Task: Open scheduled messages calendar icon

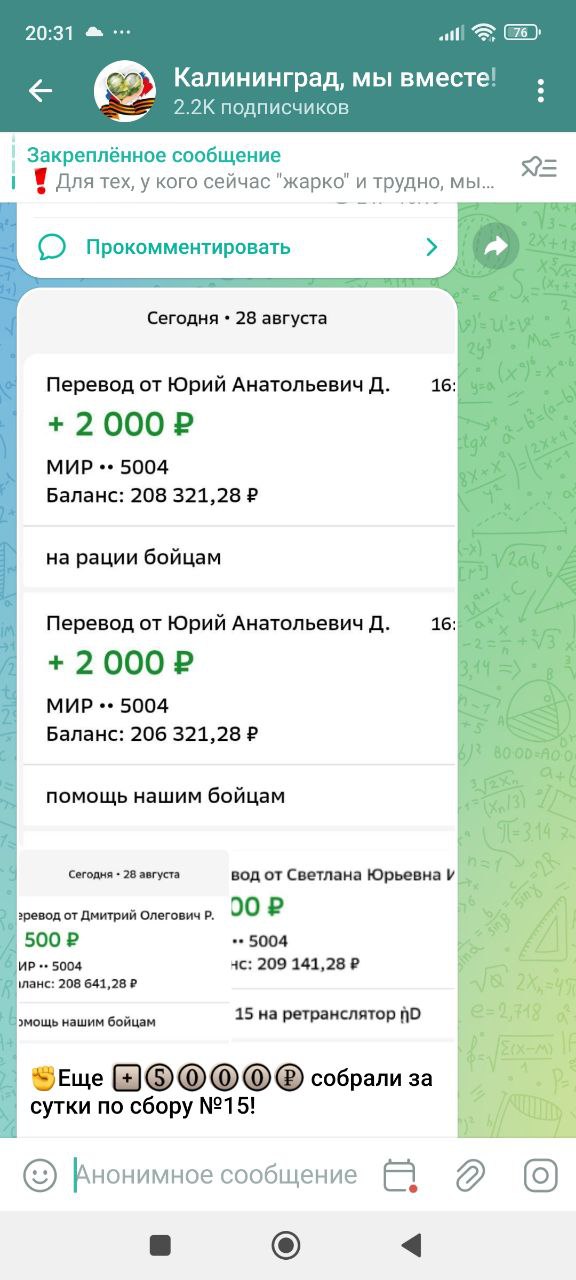Action: (x=399, y=1175)
